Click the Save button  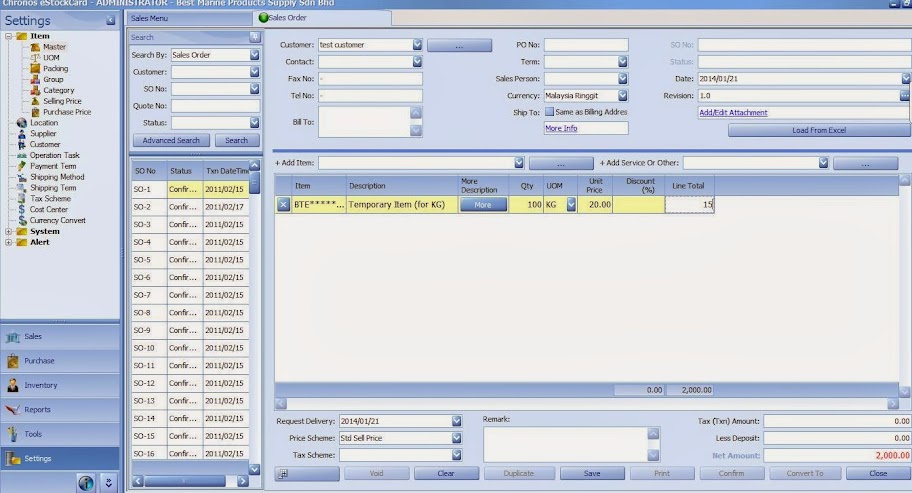click(592, 474)
